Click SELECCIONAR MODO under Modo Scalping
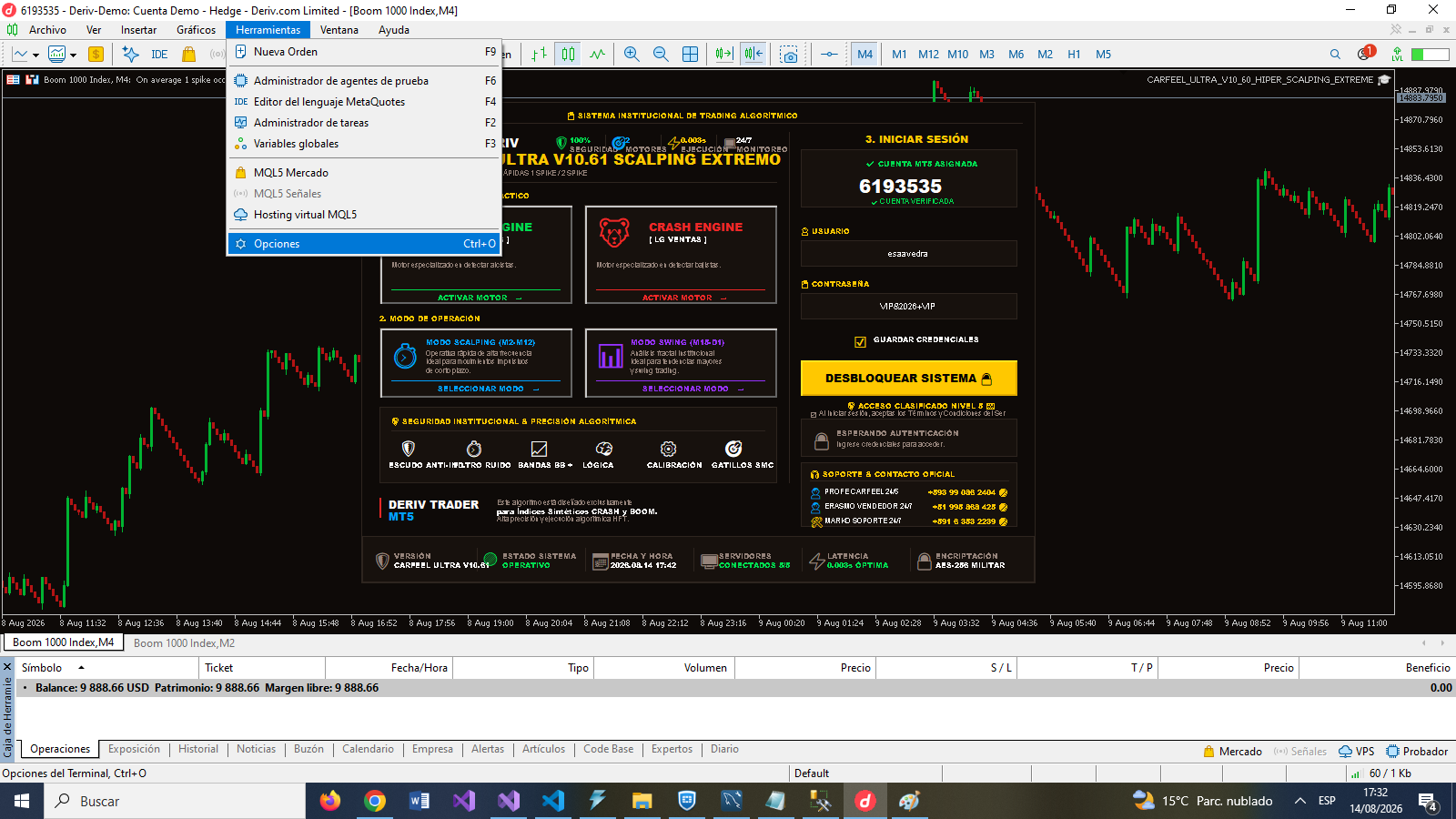Screen dimensions: 1456x819 pyautogui.click(x=488, y=389)
